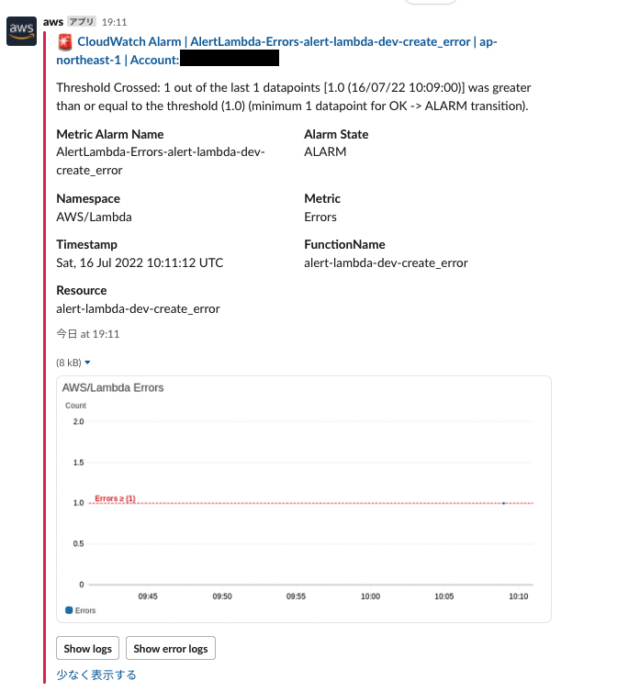Screen dimensions: 640x692
Task: Click the 'Threshold Crossed' description text
Action: [x=294, y=97]
